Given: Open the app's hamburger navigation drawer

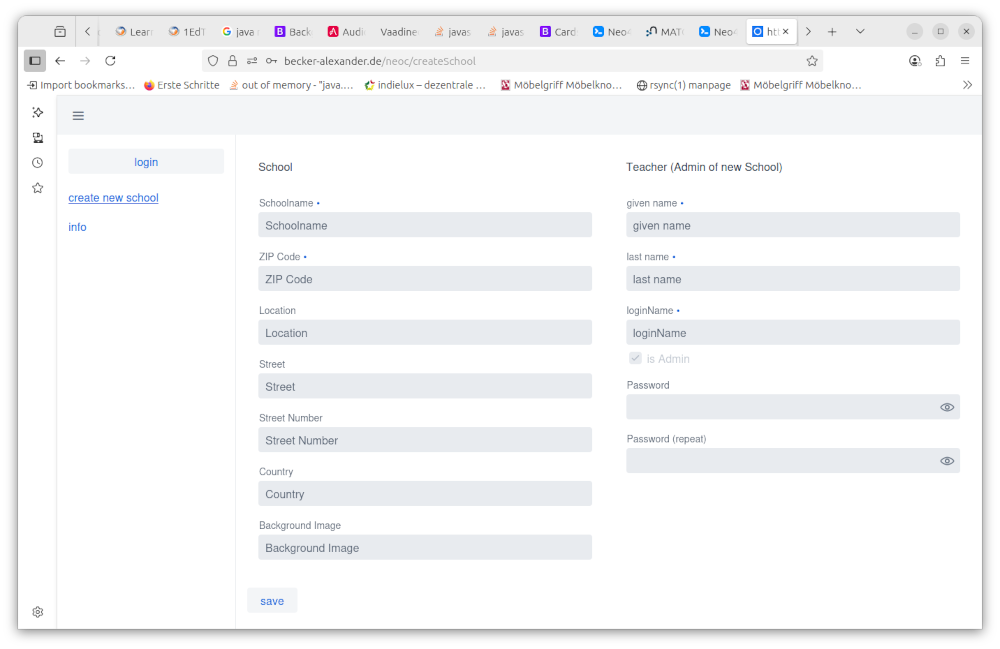Looking at the screenshot, I should click(78, 115).
